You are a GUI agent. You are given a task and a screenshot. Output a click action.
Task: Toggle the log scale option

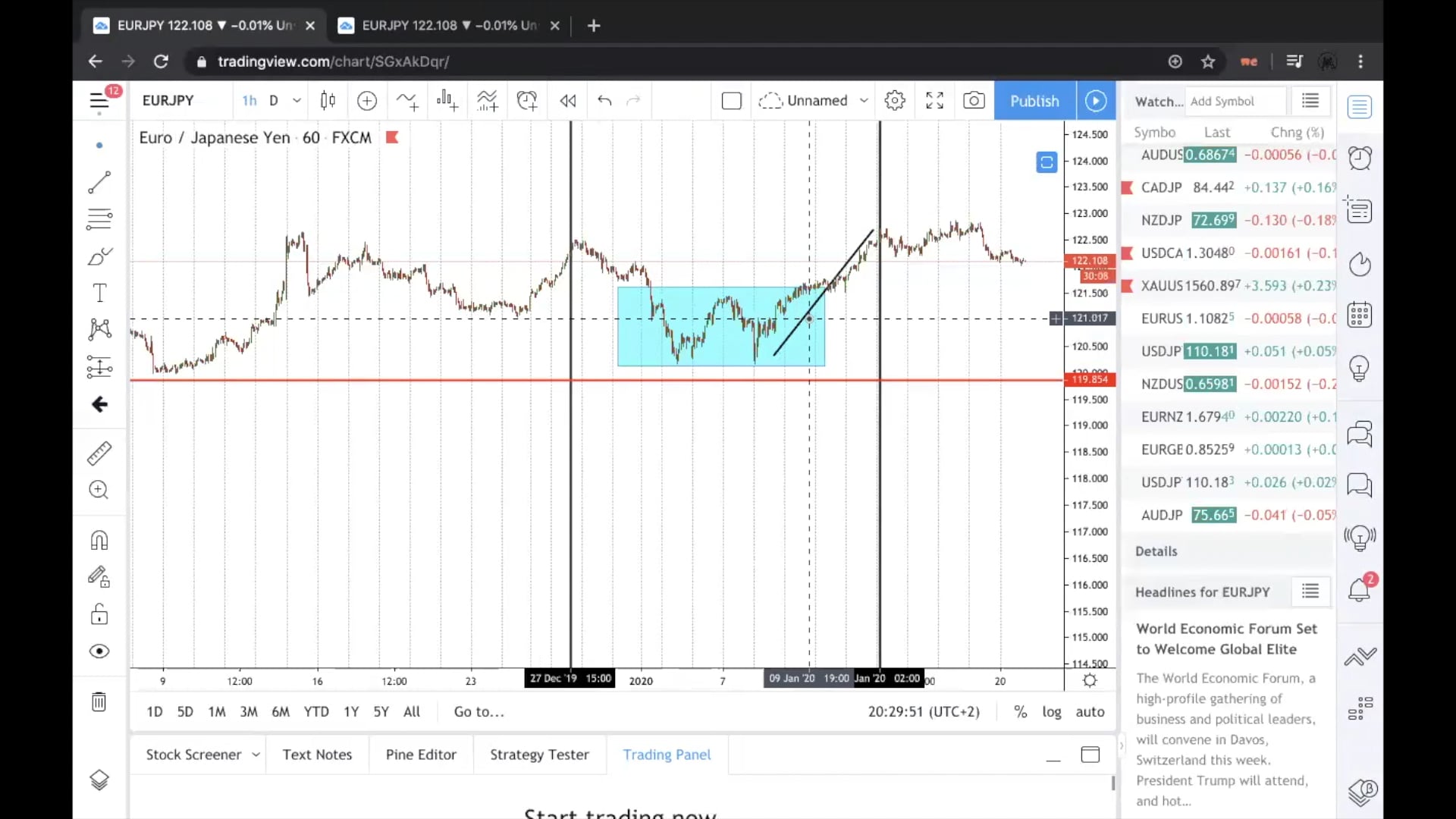coord(1051,711)
